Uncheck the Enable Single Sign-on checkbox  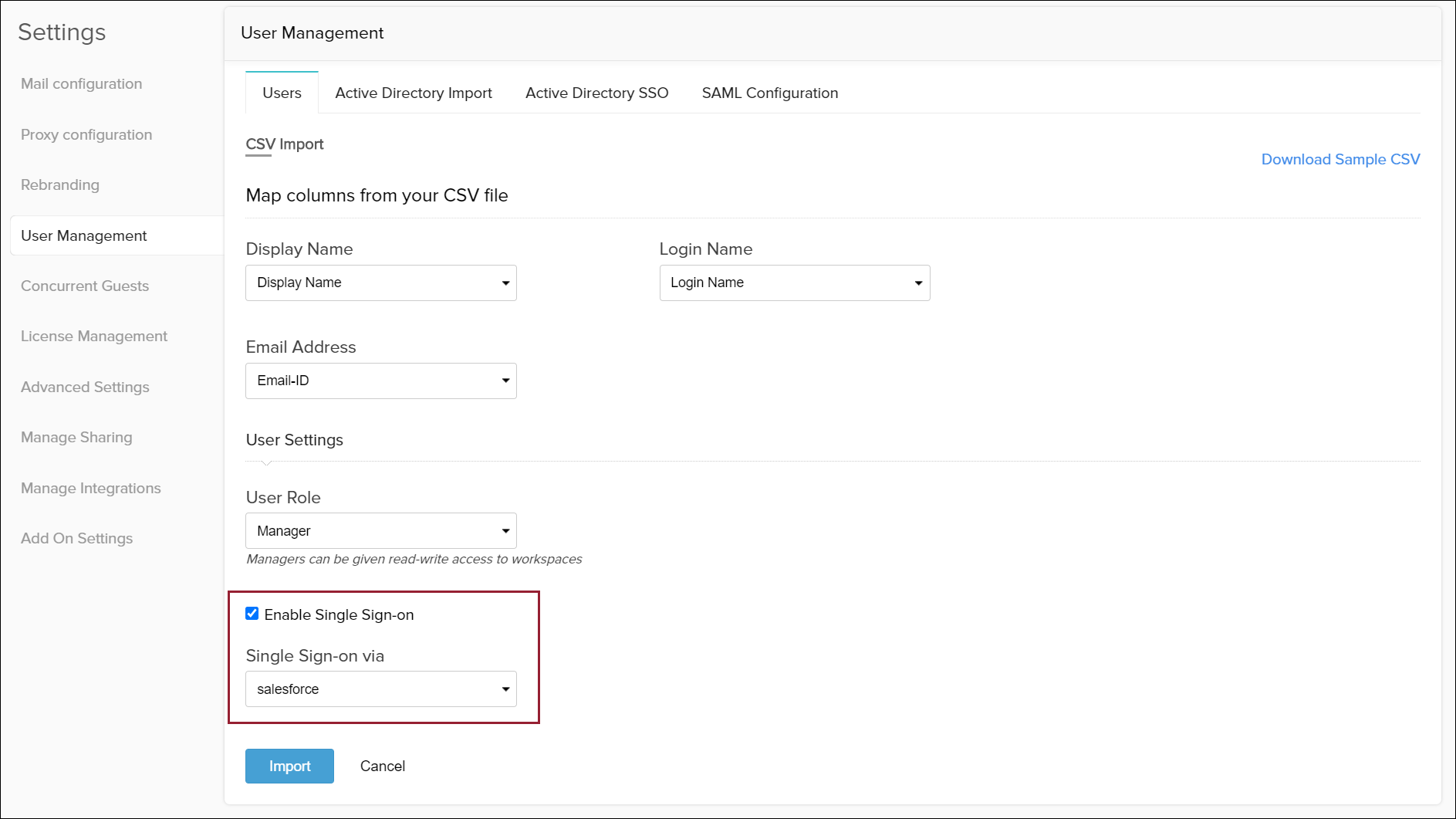tap(252, 614)
